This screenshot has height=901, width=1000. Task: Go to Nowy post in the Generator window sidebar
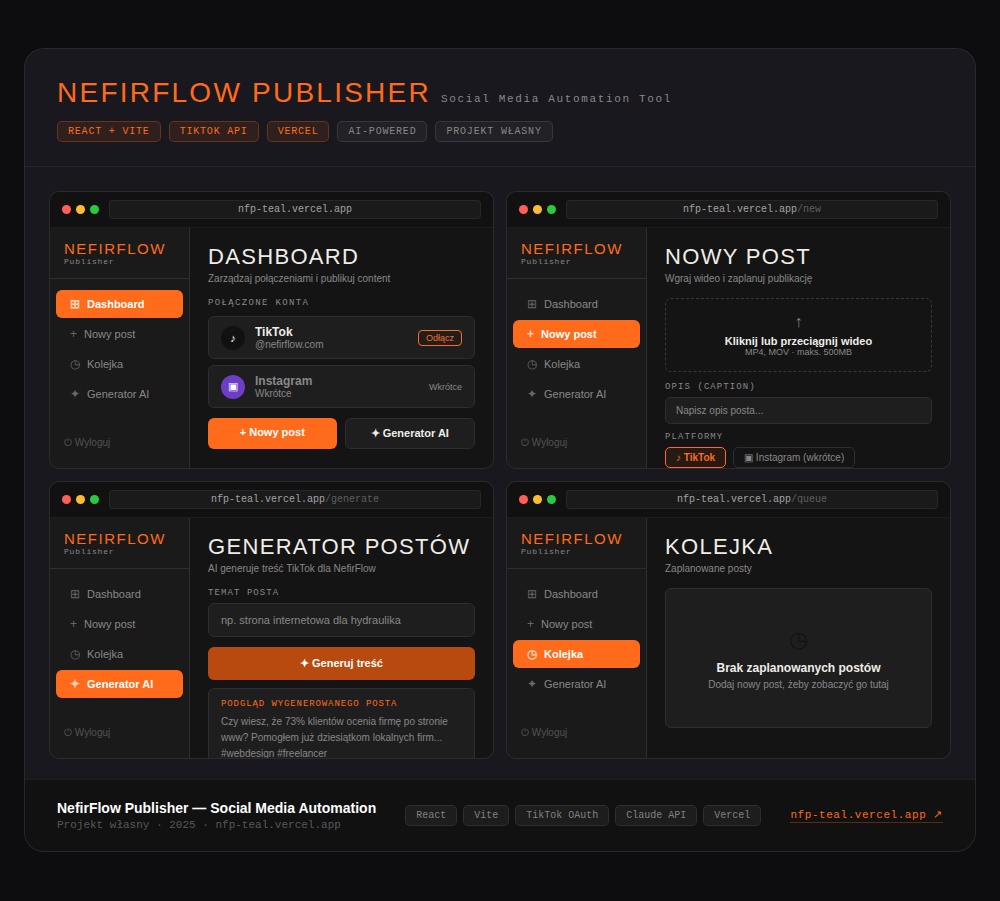(x=119, y=624)
